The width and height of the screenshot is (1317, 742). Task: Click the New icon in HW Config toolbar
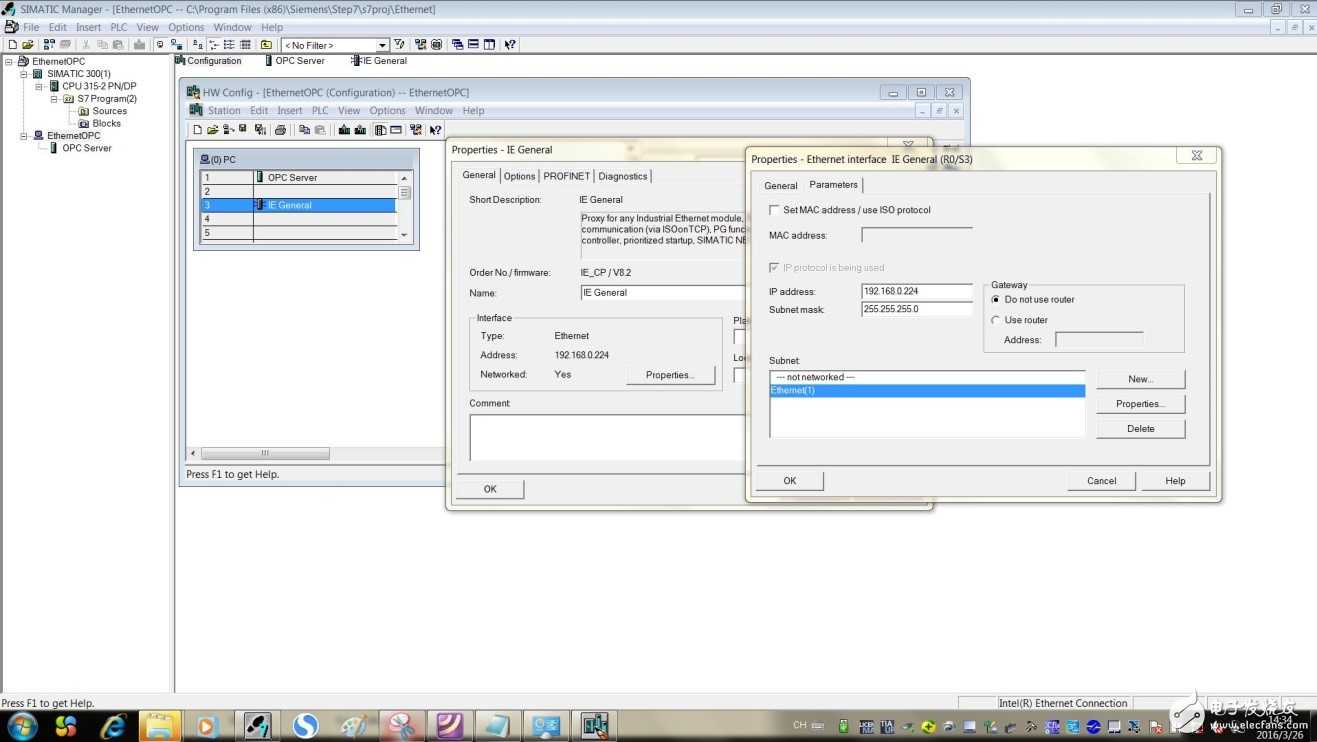tap(197, 130)
